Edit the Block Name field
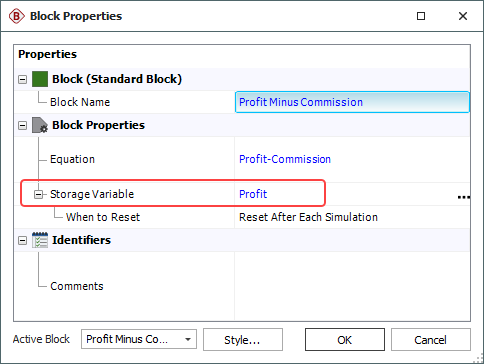Image resolution: width=484 pixels, height=364 pixels. click(352, 102)
